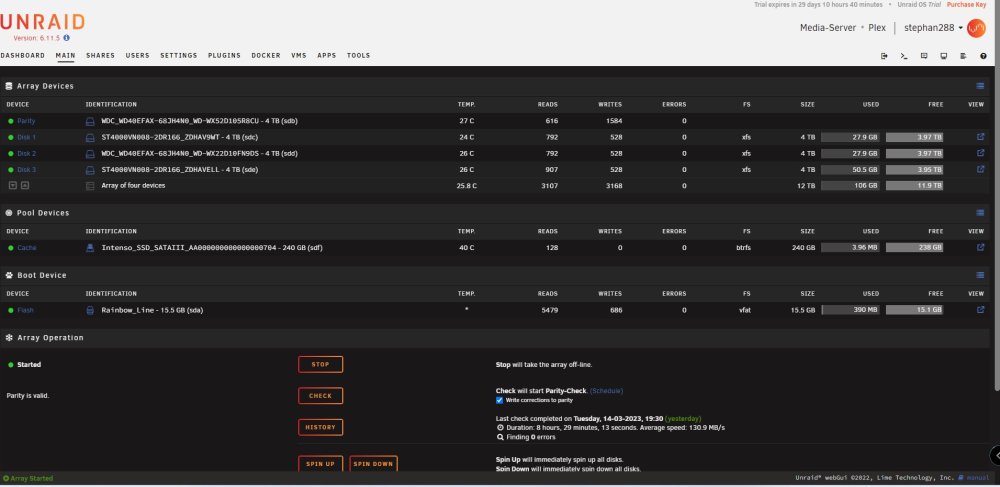Click the Parity drive disk icon
This screenshot has height=487, width=1000.
point(90,121)
